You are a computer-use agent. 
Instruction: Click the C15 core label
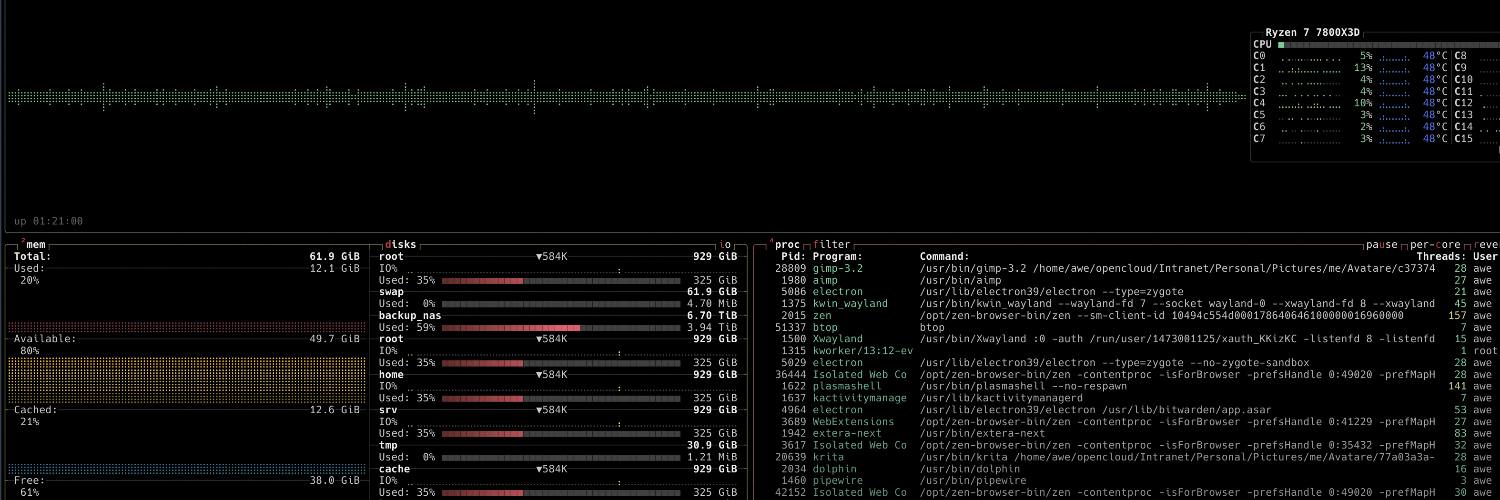pos(1463,139)
